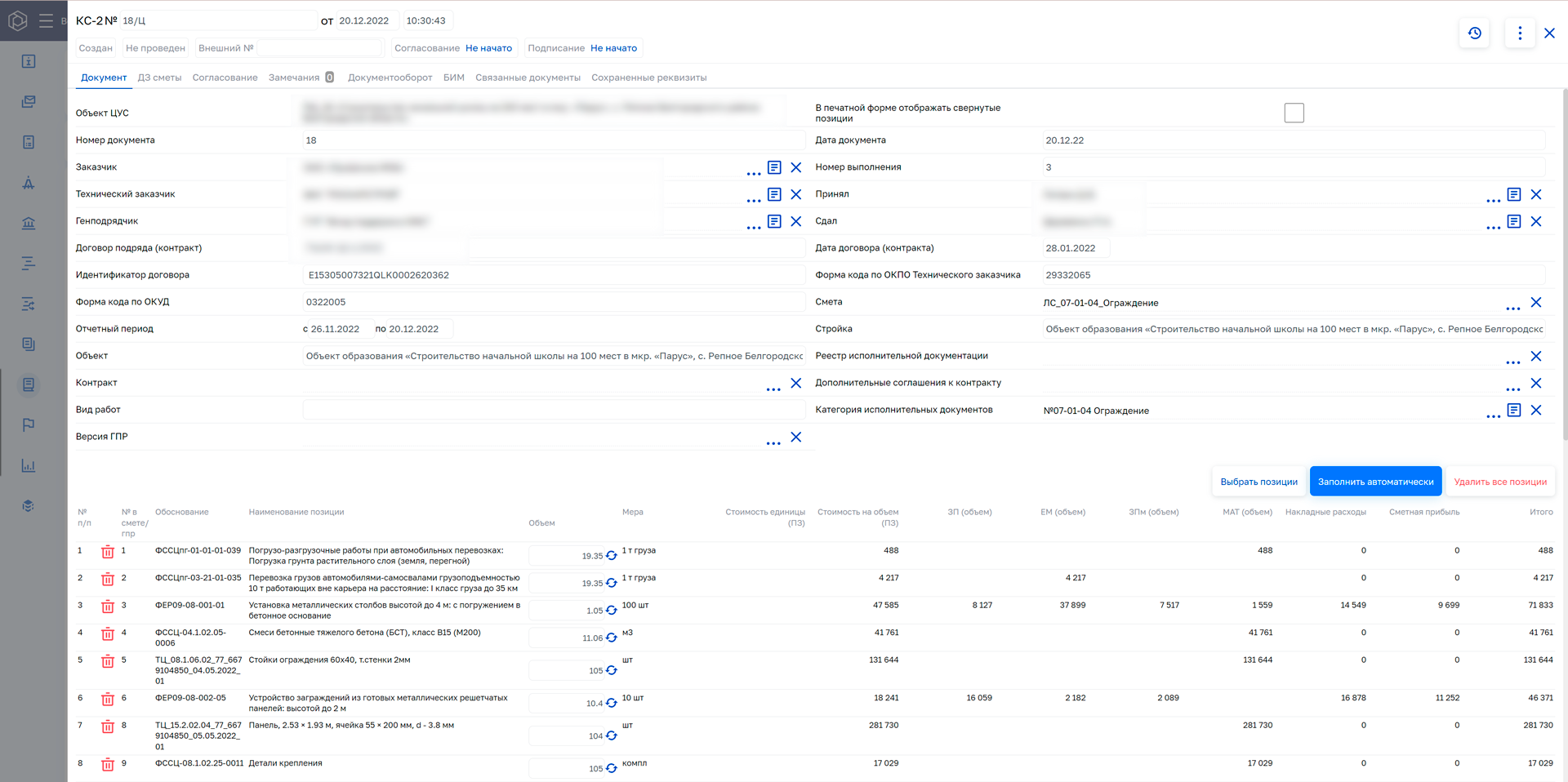This screenshot has width=1568, height=782.
Task: Click the Удалить все позиции button
Action: 1500,482
